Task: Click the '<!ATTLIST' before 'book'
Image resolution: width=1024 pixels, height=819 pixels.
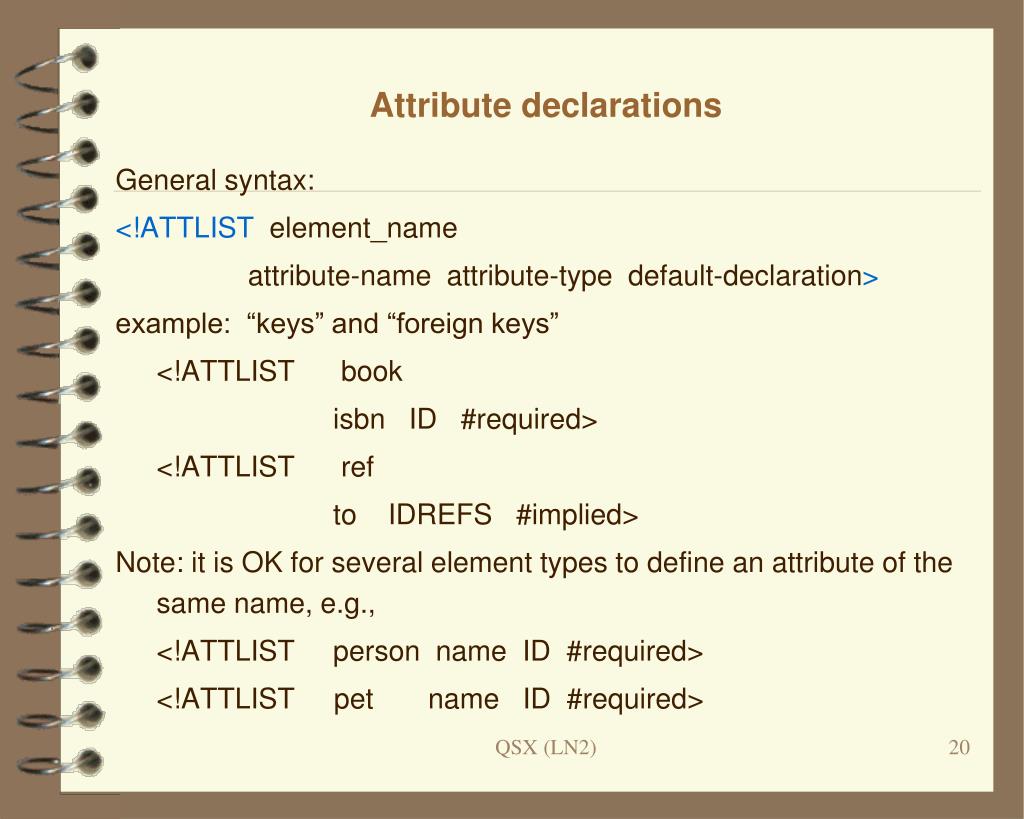Action: point(225,371)
